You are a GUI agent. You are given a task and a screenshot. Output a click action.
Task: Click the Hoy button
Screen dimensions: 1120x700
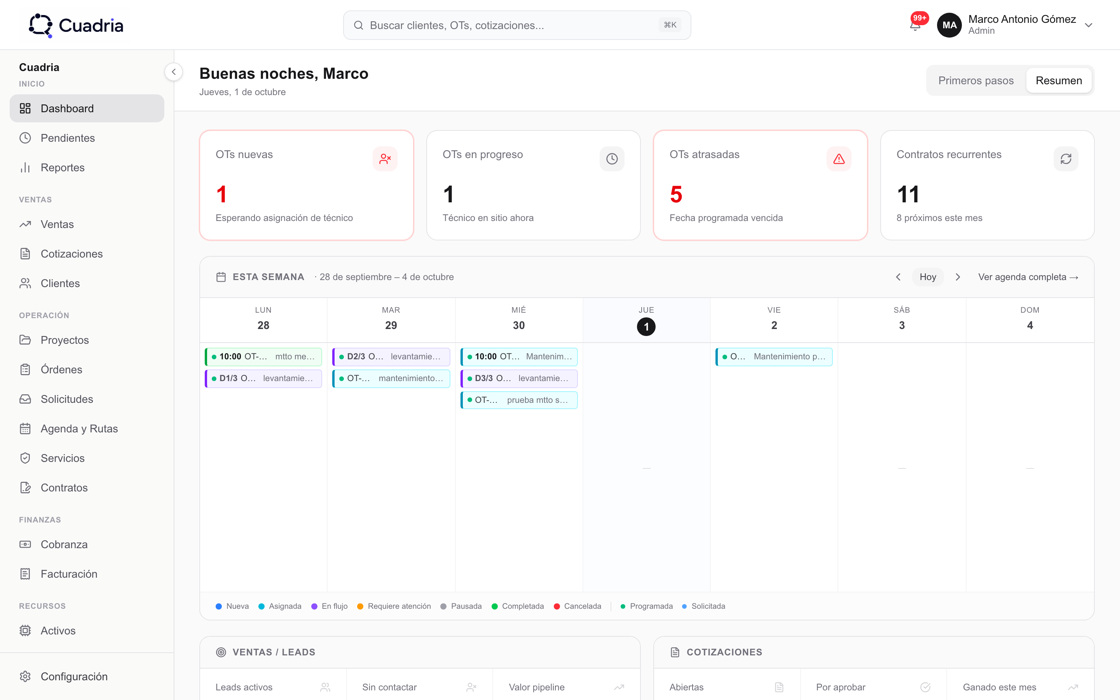click(928, 277)
